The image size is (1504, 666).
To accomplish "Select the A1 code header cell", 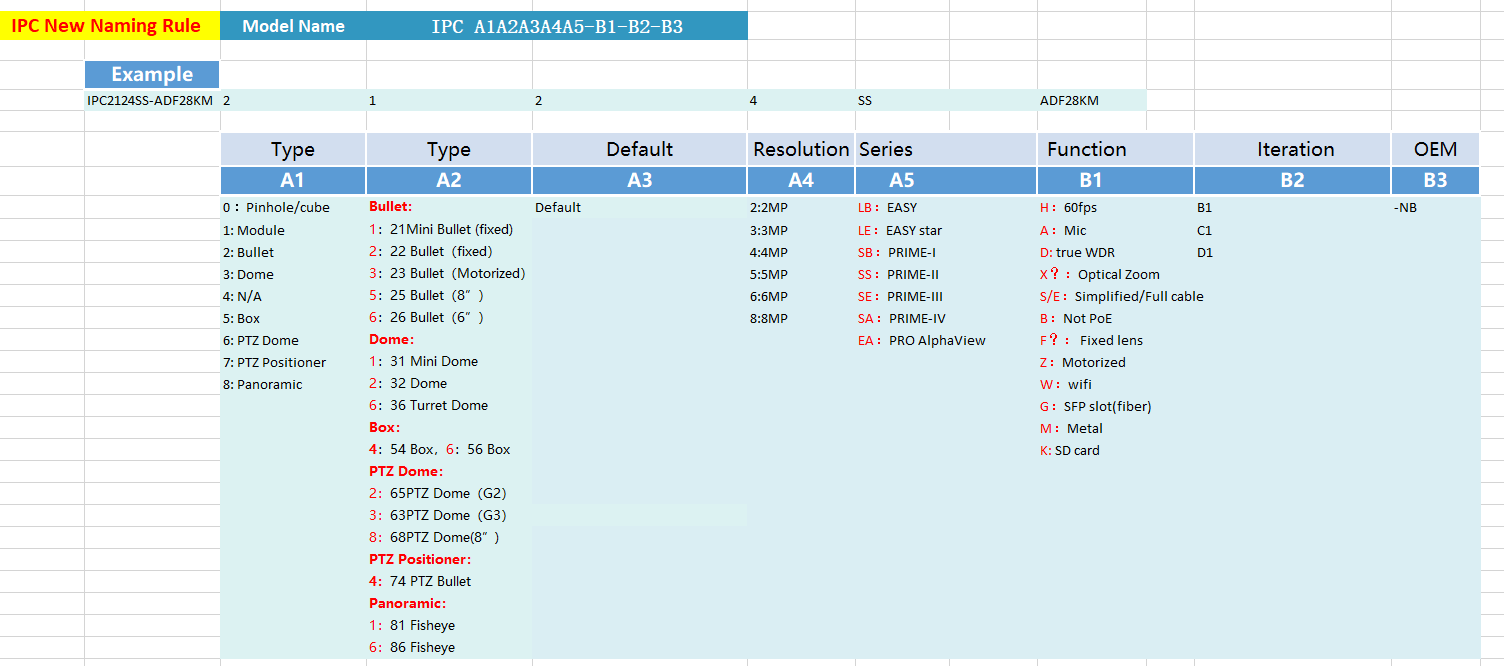I will 292,180.
